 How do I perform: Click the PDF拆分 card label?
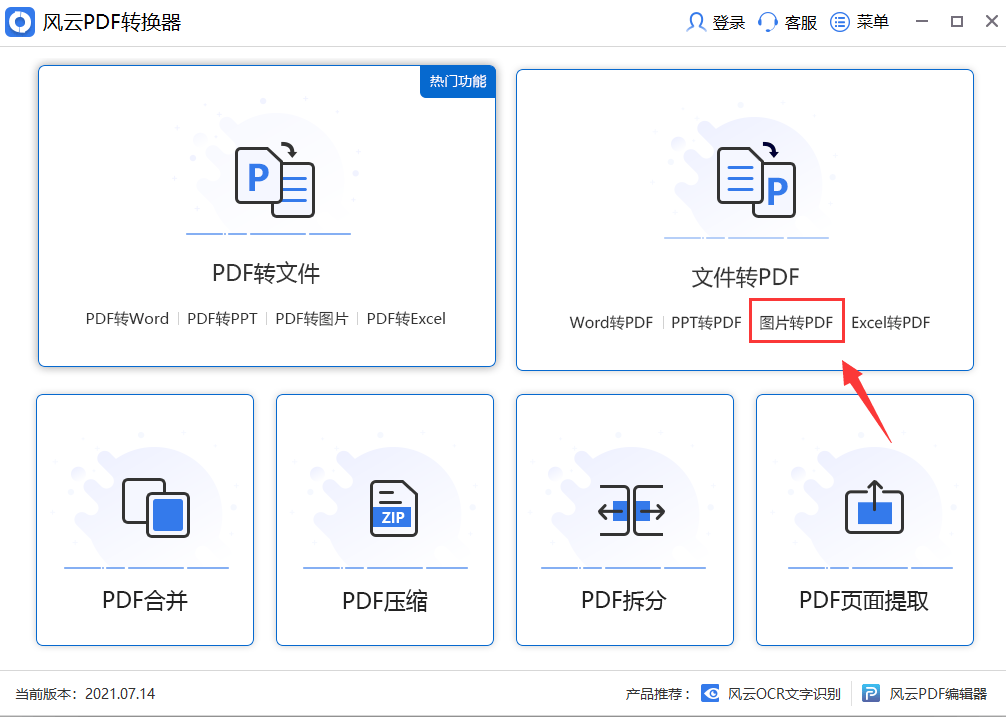624,601
